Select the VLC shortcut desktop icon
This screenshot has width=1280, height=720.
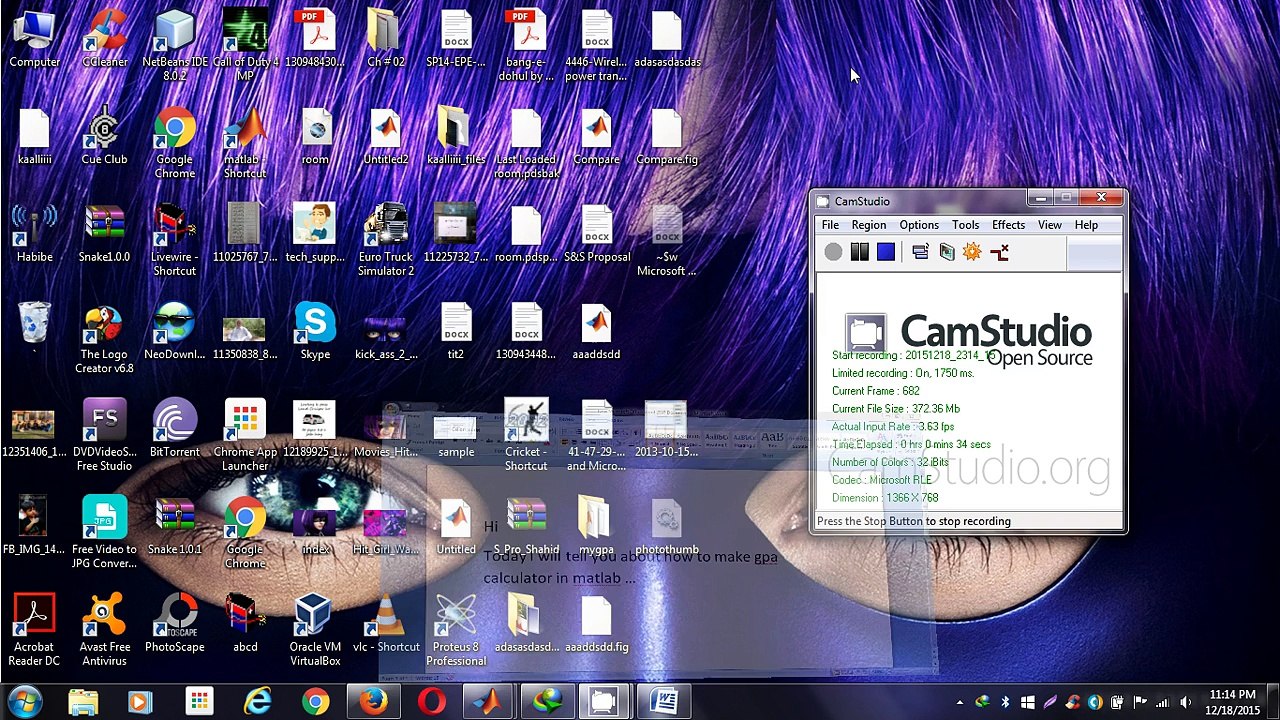pos(386,625)
